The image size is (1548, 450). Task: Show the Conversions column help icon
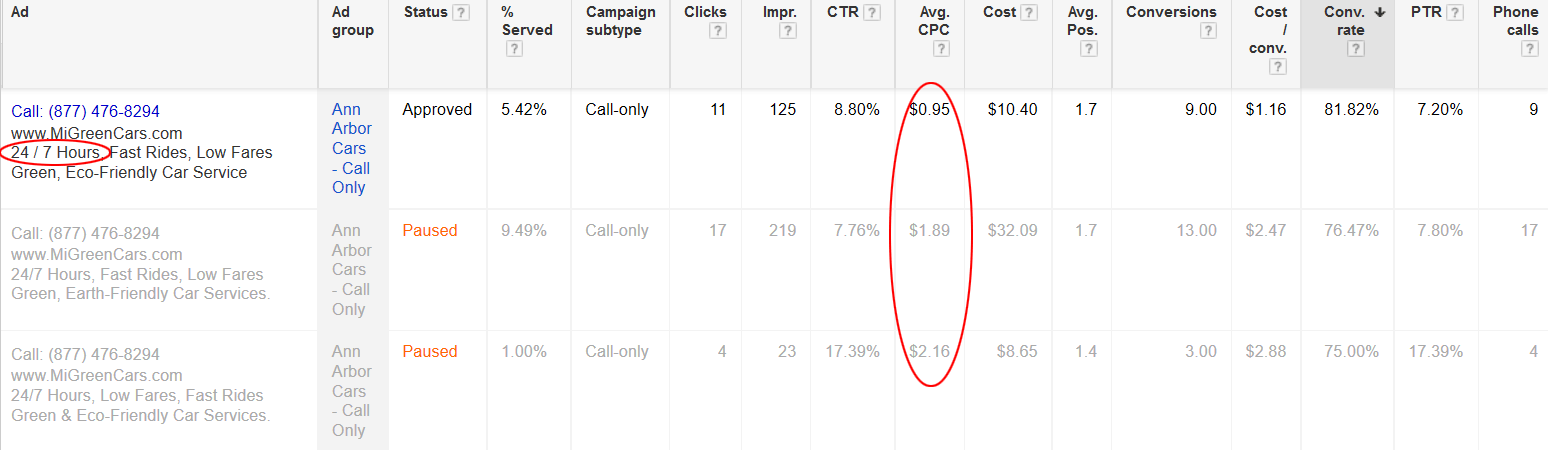click(1208, 31)
